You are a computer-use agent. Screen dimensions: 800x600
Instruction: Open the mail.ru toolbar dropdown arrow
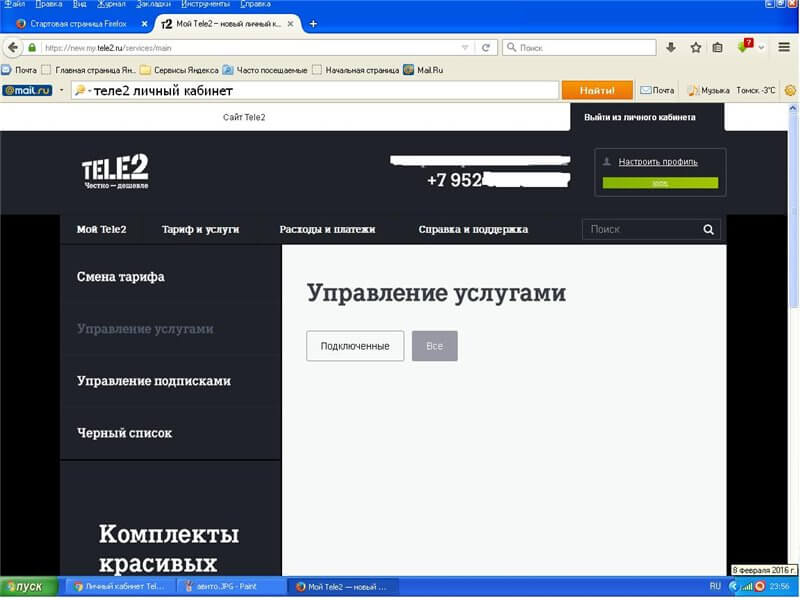pos(61,90)
